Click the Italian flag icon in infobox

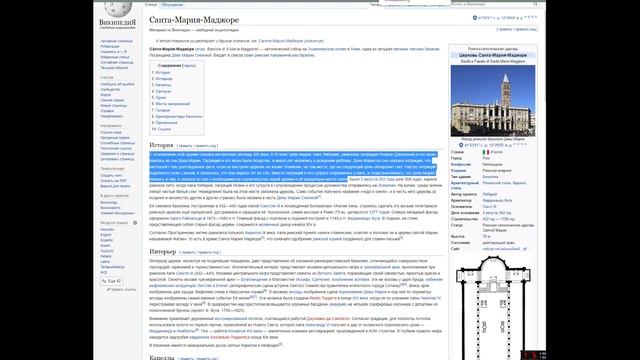coord(486,152)
